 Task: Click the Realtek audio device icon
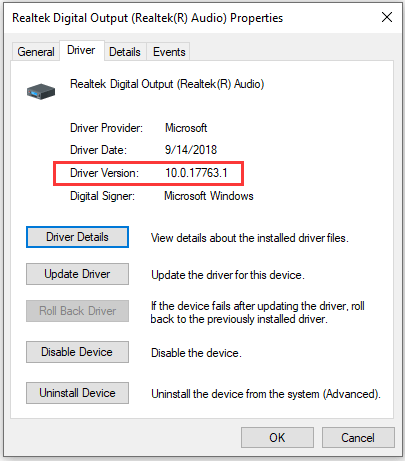41,92
